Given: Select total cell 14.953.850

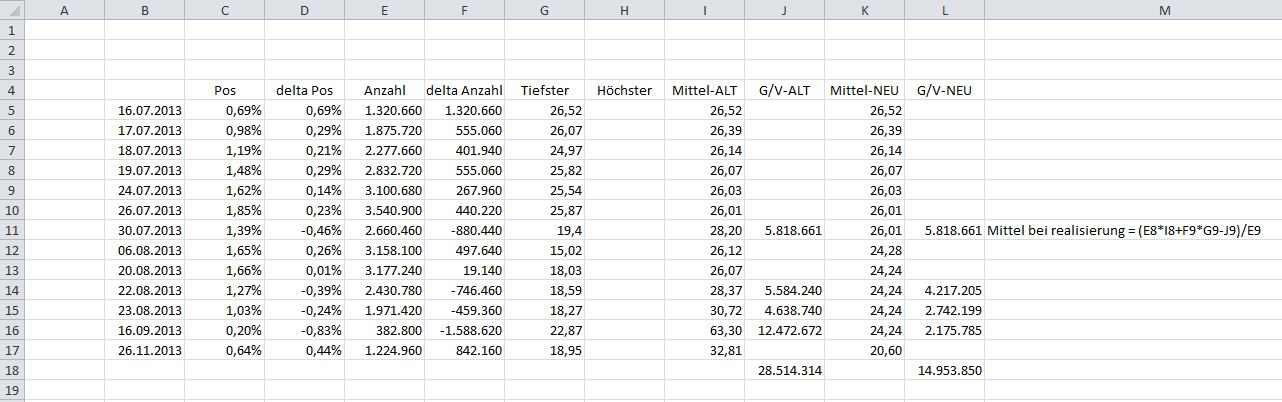Looking at the screenshot, I should coord(944,370).
